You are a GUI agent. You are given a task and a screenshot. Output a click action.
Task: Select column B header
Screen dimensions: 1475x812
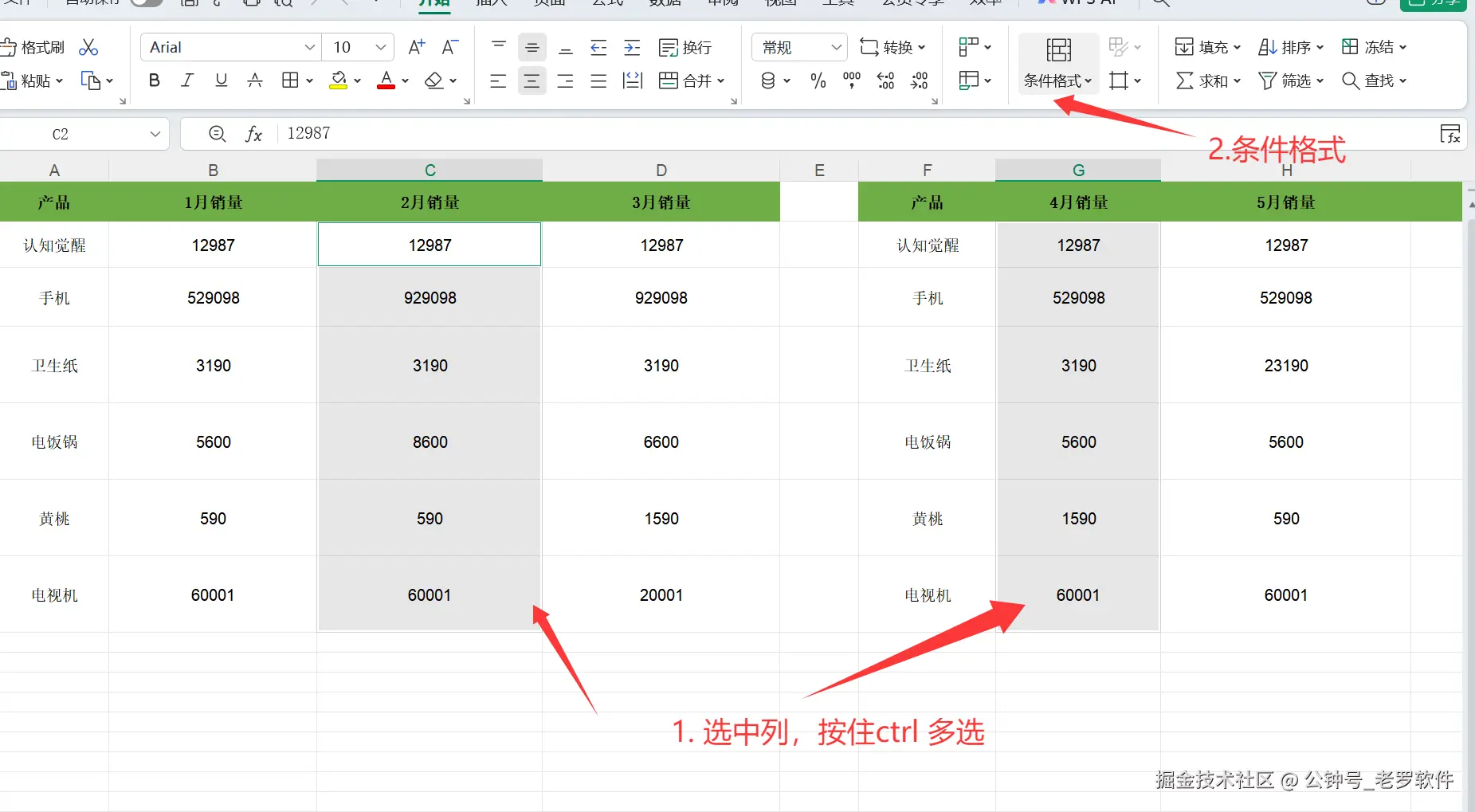(x=213, y=170)
